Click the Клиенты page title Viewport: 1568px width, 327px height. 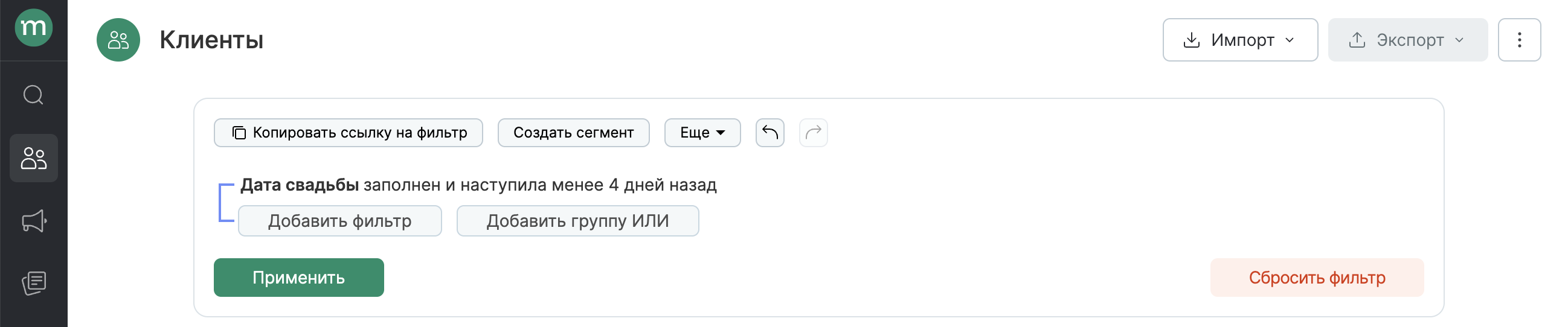211,40
